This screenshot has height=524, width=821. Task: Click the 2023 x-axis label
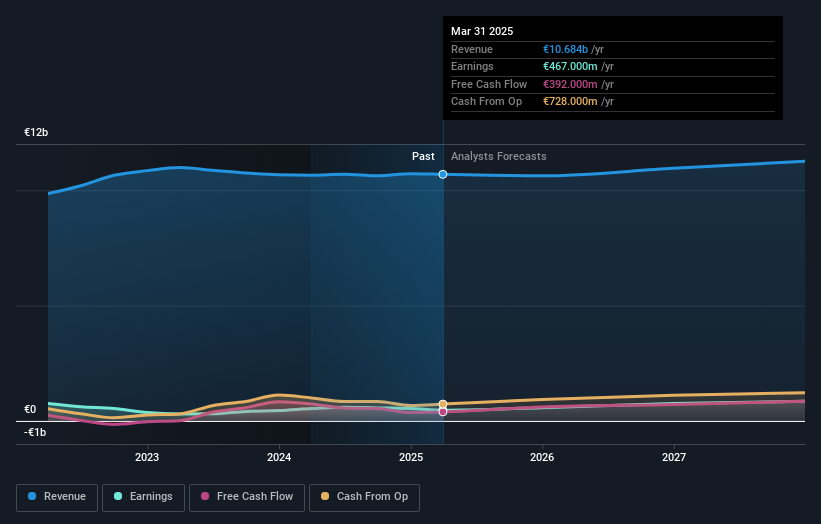point(147,457)
